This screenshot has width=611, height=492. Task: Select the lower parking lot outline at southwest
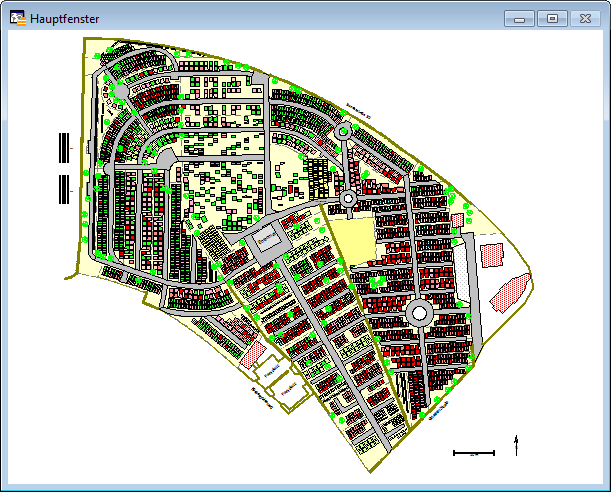click(x=289, y=393)
